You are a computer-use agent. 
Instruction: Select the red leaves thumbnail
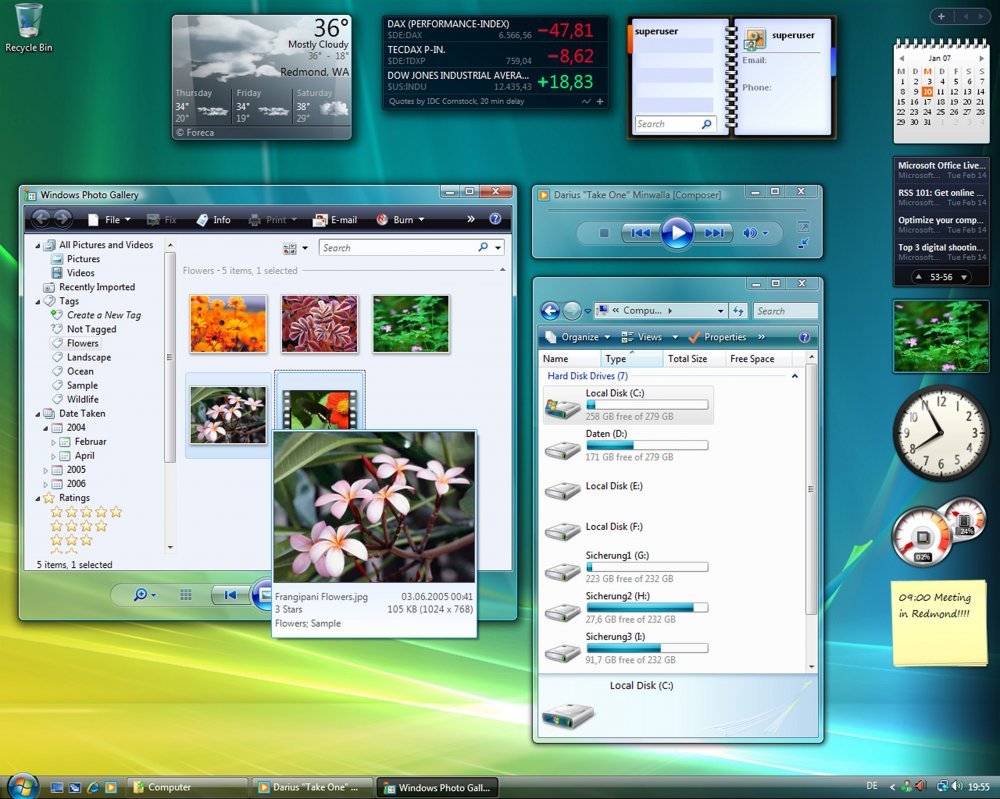320,323
